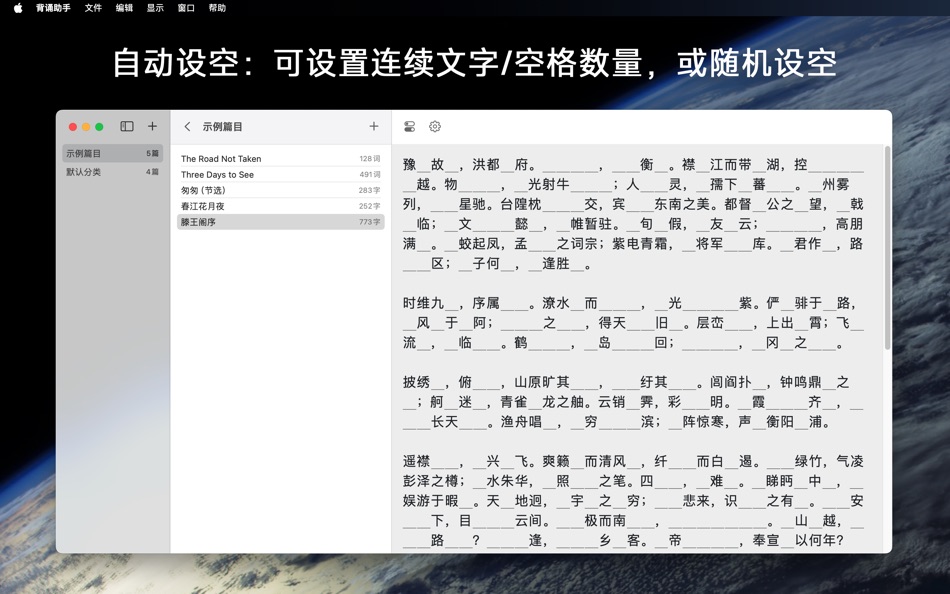Toggle the sidebar visibility icon

point(126,126)
